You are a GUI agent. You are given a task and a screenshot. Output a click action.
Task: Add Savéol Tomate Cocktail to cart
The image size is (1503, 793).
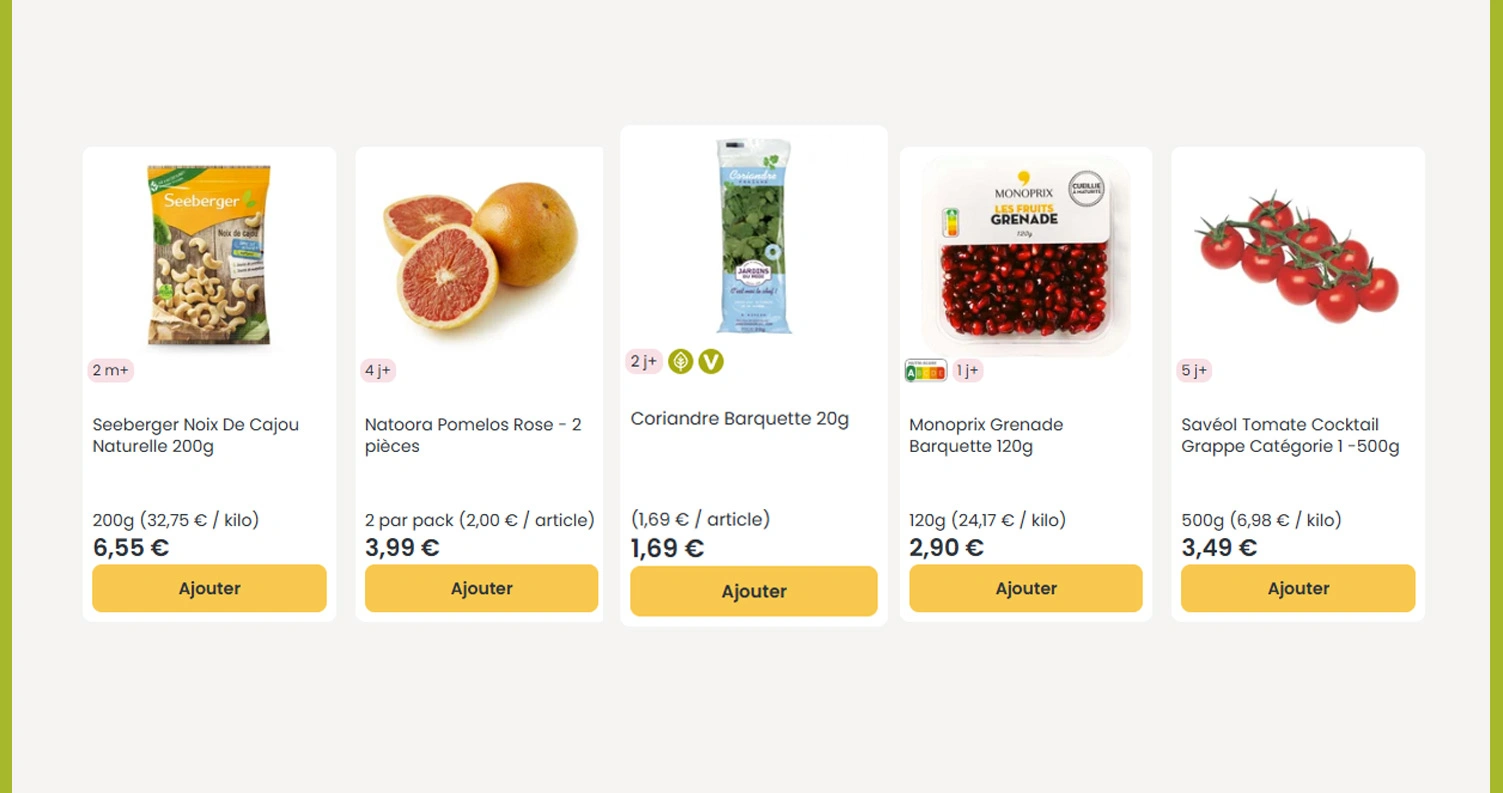pos(1297,588)
